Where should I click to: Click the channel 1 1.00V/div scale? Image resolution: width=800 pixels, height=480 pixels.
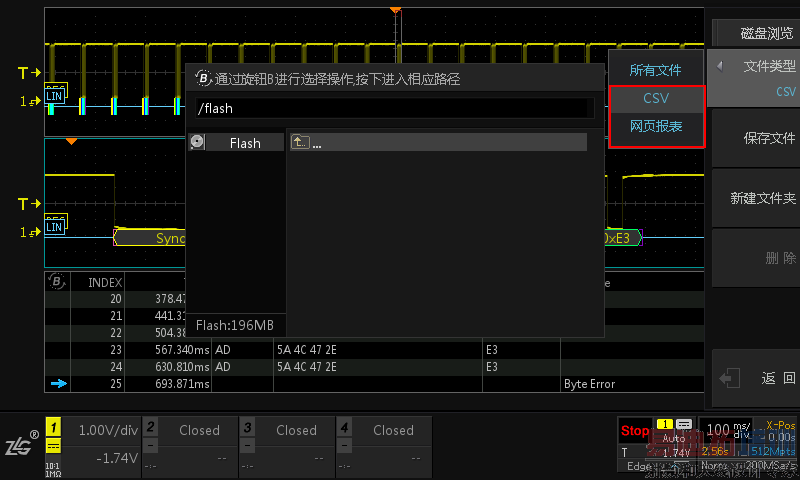[108, 431]
